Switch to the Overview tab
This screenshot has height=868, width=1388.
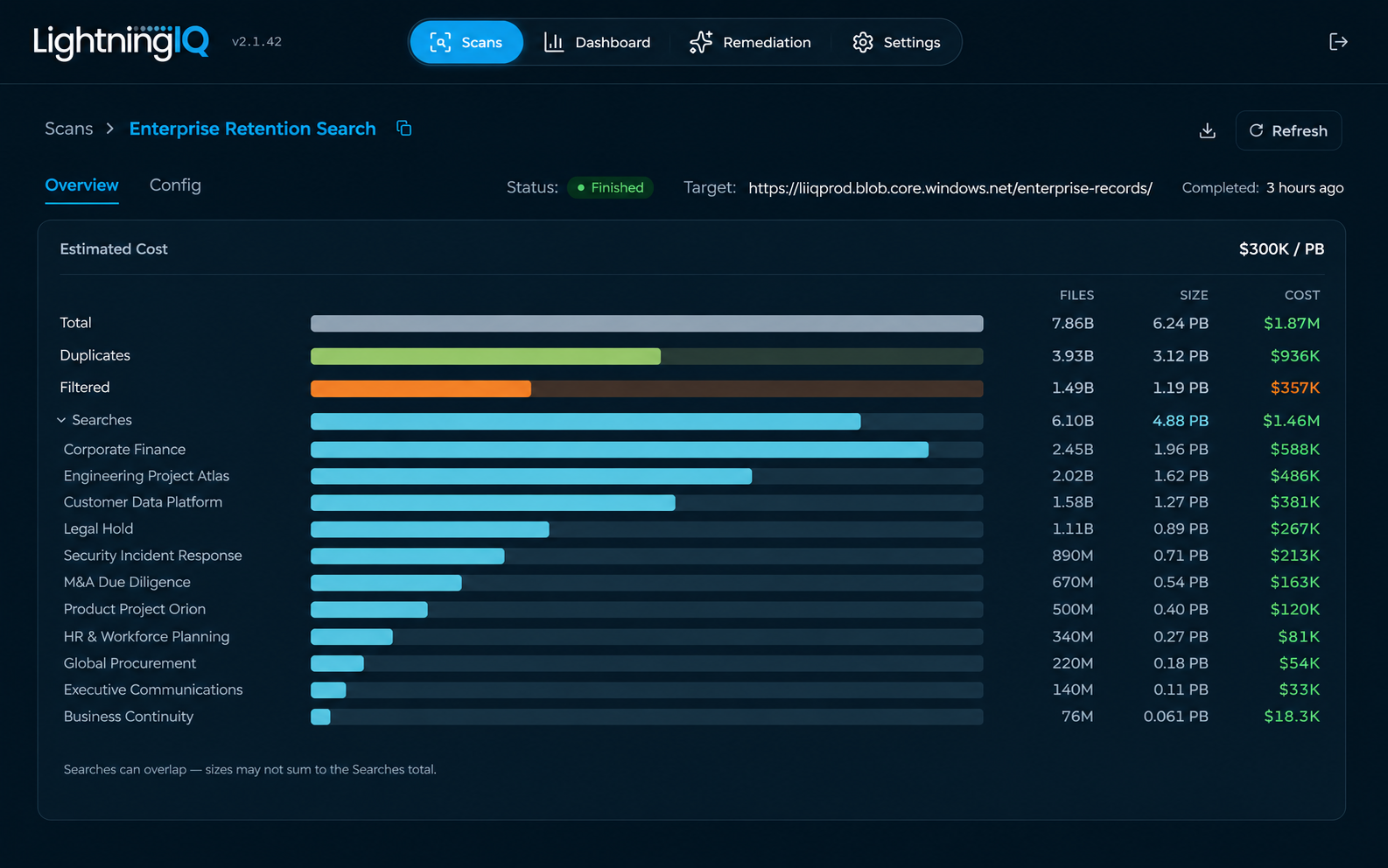(x=81, y=185)
